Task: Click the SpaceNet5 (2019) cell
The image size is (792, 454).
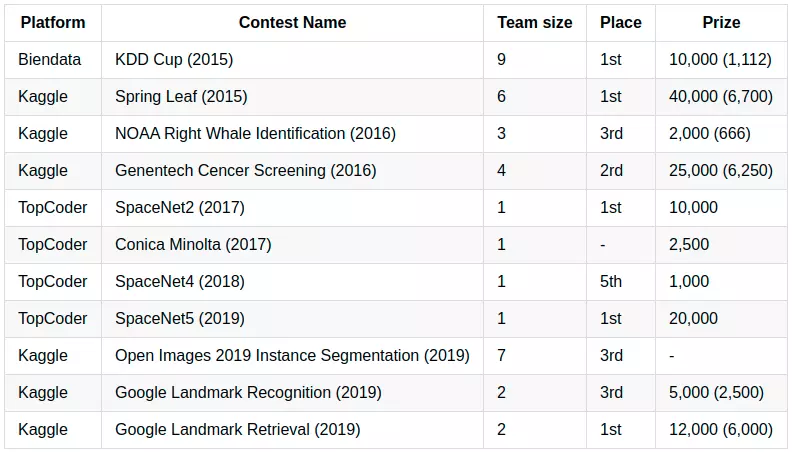Action: click(x=180, y=319)
